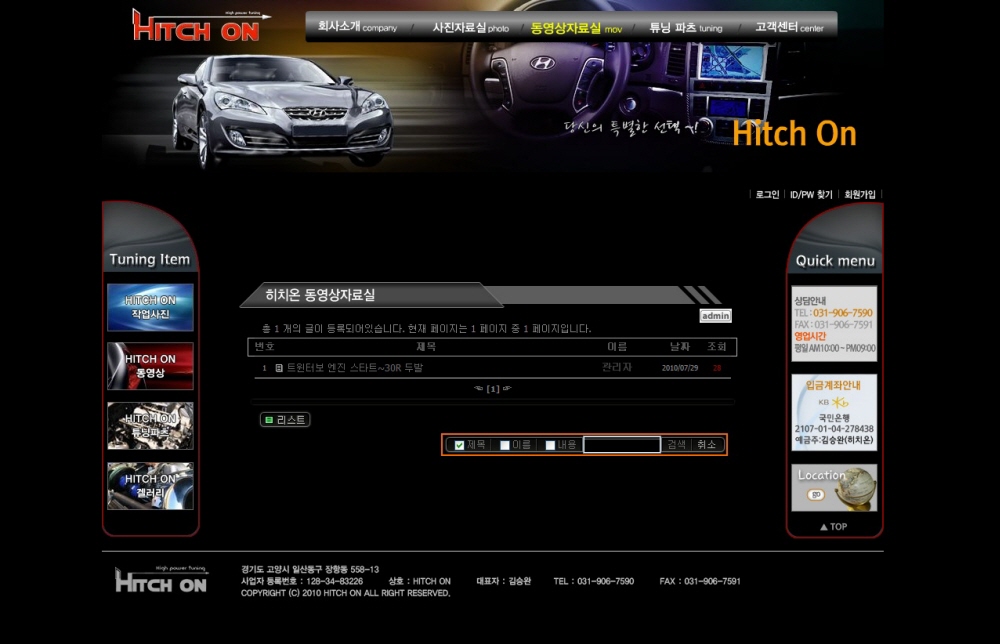Screen dimensions: 1000x644
Task: Open the ID/PW 찾기 link
Action: 810,195
